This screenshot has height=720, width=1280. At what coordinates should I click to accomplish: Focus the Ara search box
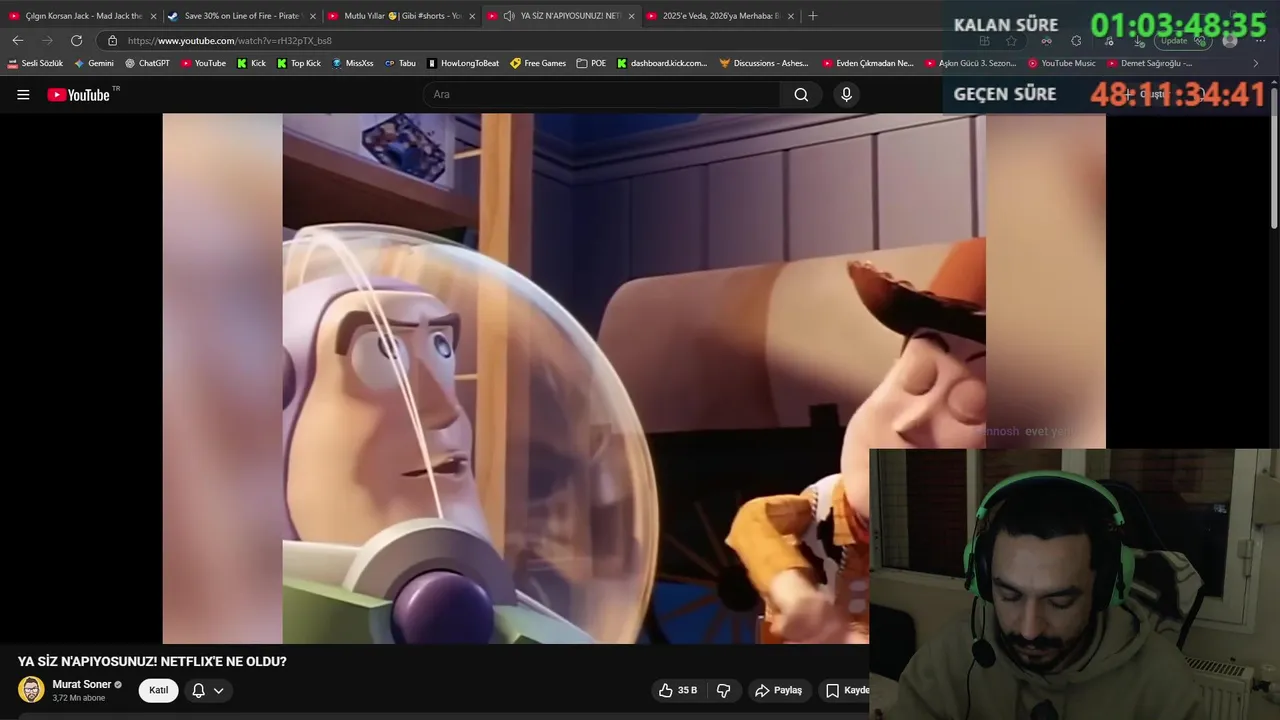pos(602,95)
